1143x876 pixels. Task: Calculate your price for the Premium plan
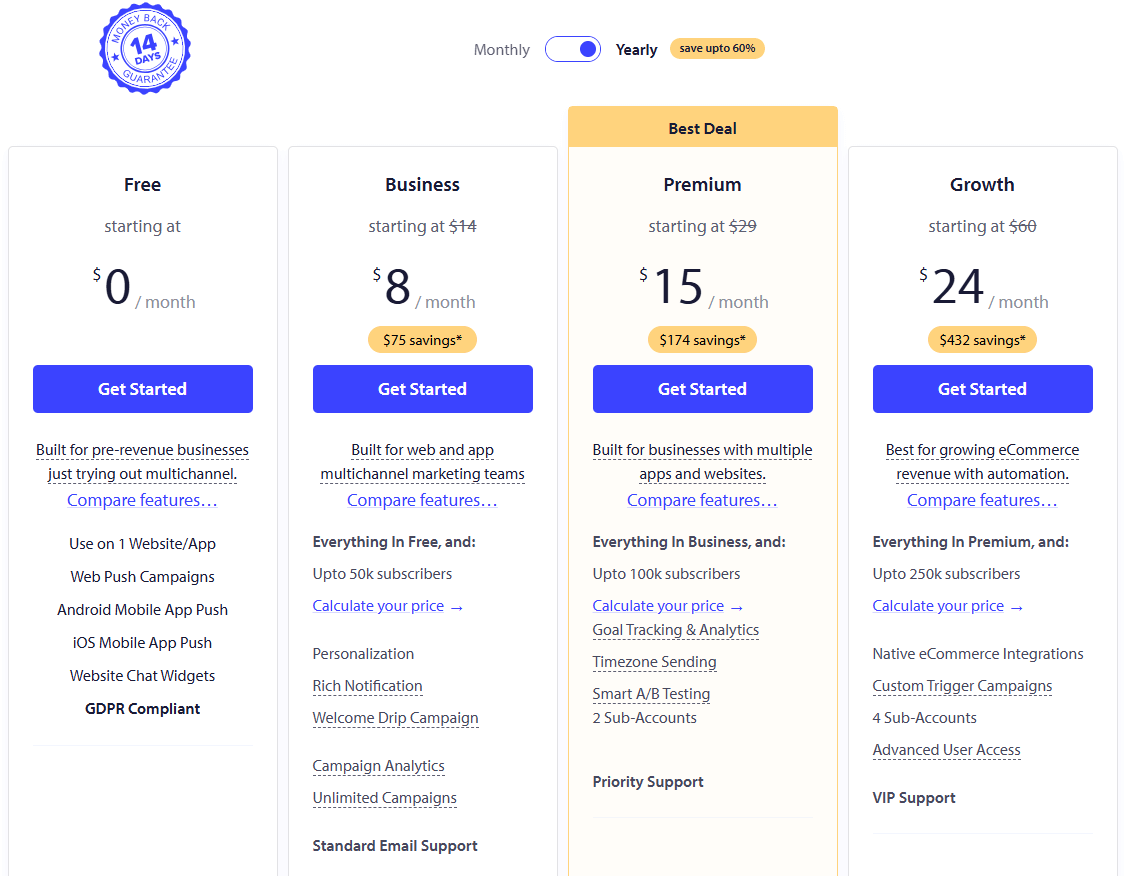point(668,605)
